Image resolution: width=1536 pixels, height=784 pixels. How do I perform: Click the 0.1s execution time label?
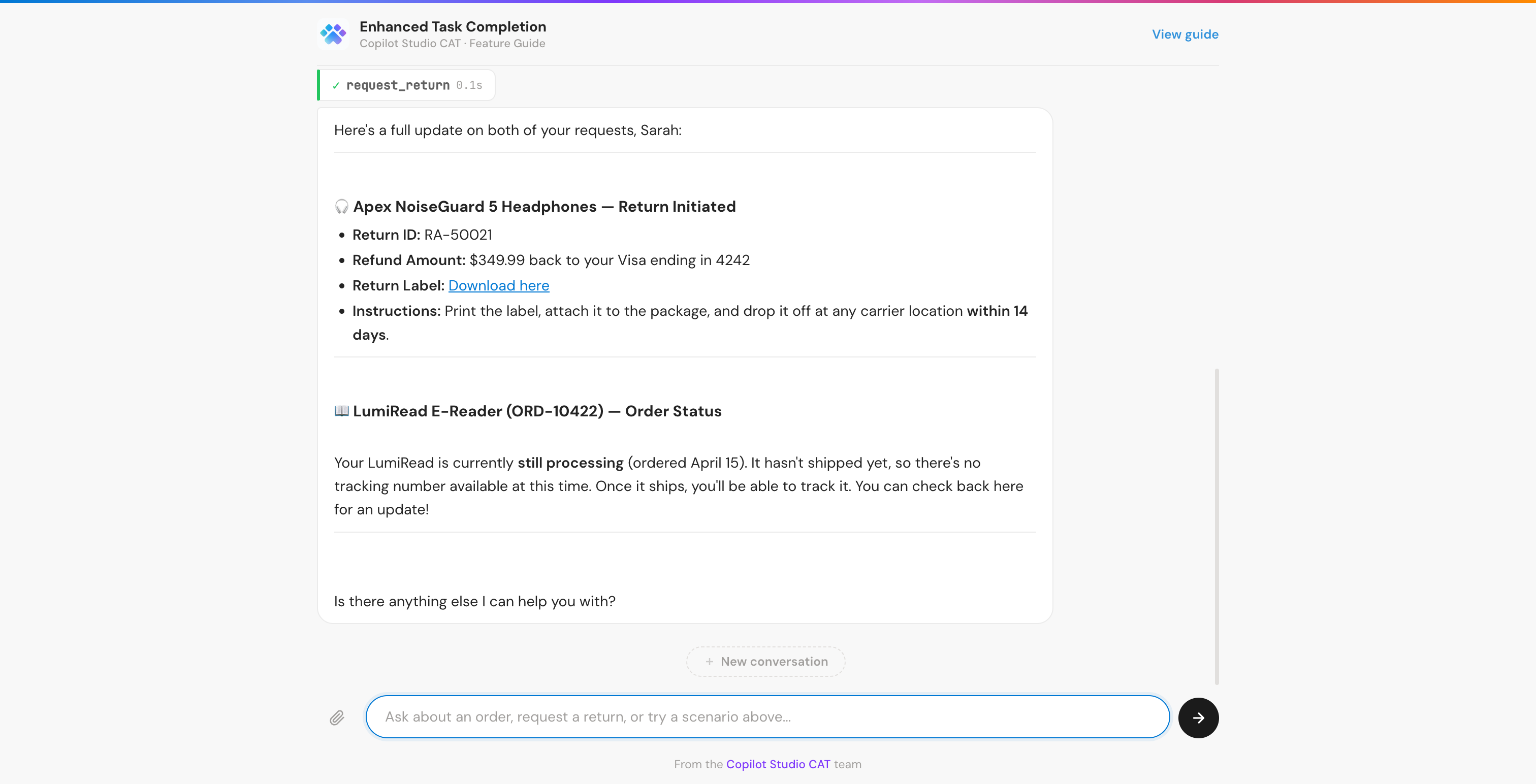click(x=469, y=85)
